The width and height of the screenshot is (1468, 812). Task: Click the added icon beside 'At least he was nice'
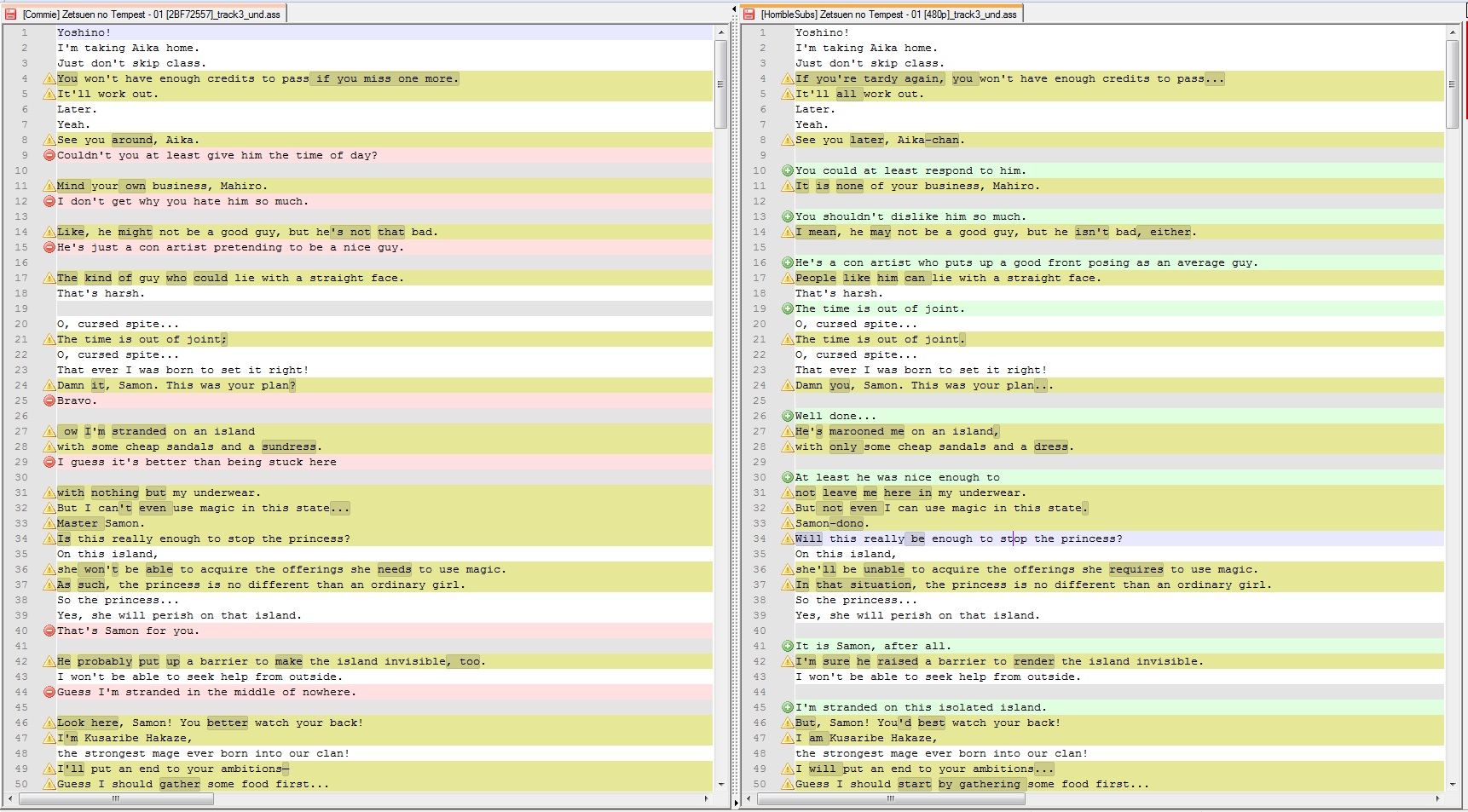pyautogui.click(x=788, y=477)
